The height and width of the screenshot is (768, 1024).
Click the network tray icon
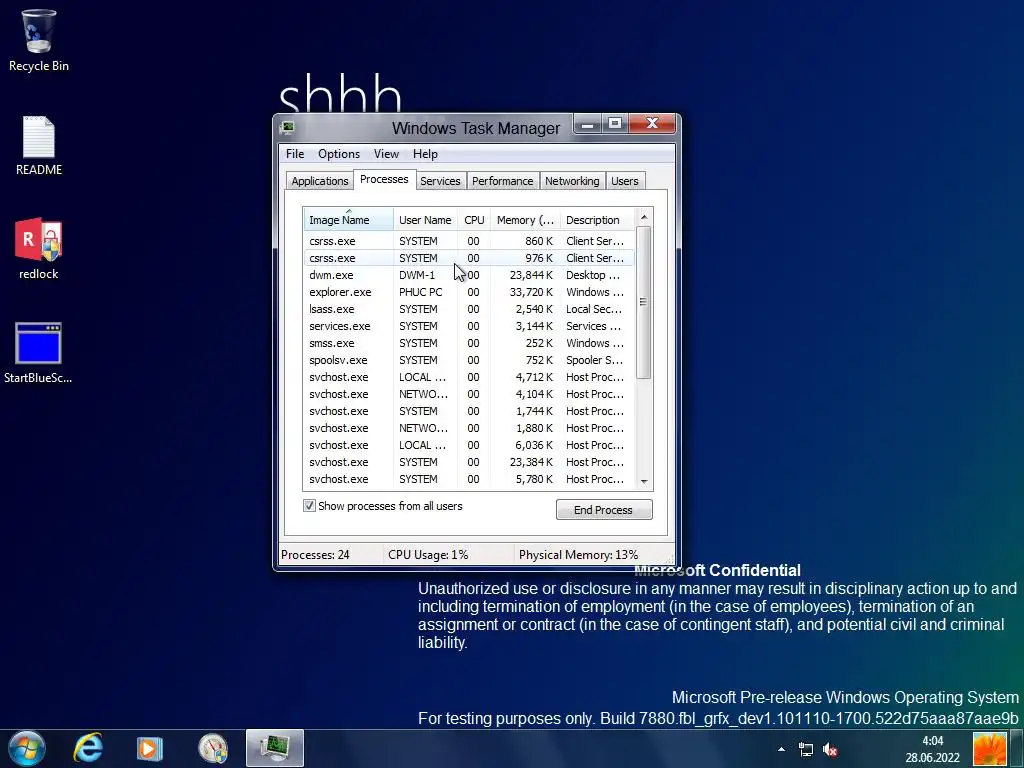pos(806,750)
